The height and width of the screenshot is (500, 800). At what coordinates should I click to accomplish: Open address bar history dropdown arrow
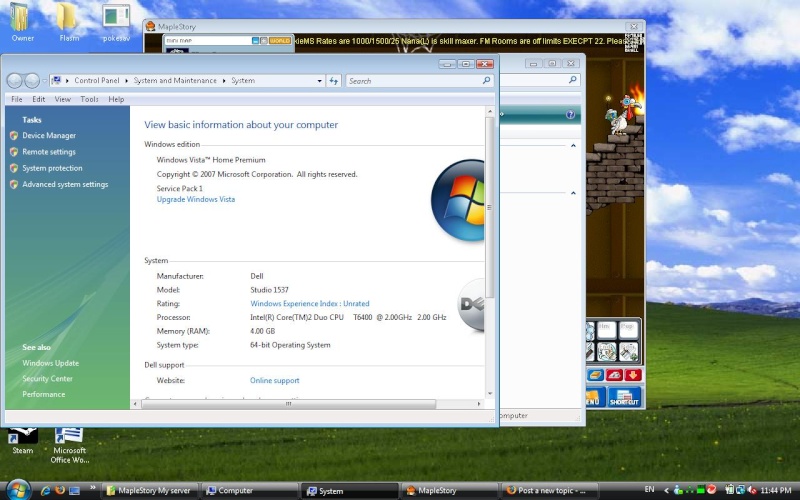[x=319, y=81]
